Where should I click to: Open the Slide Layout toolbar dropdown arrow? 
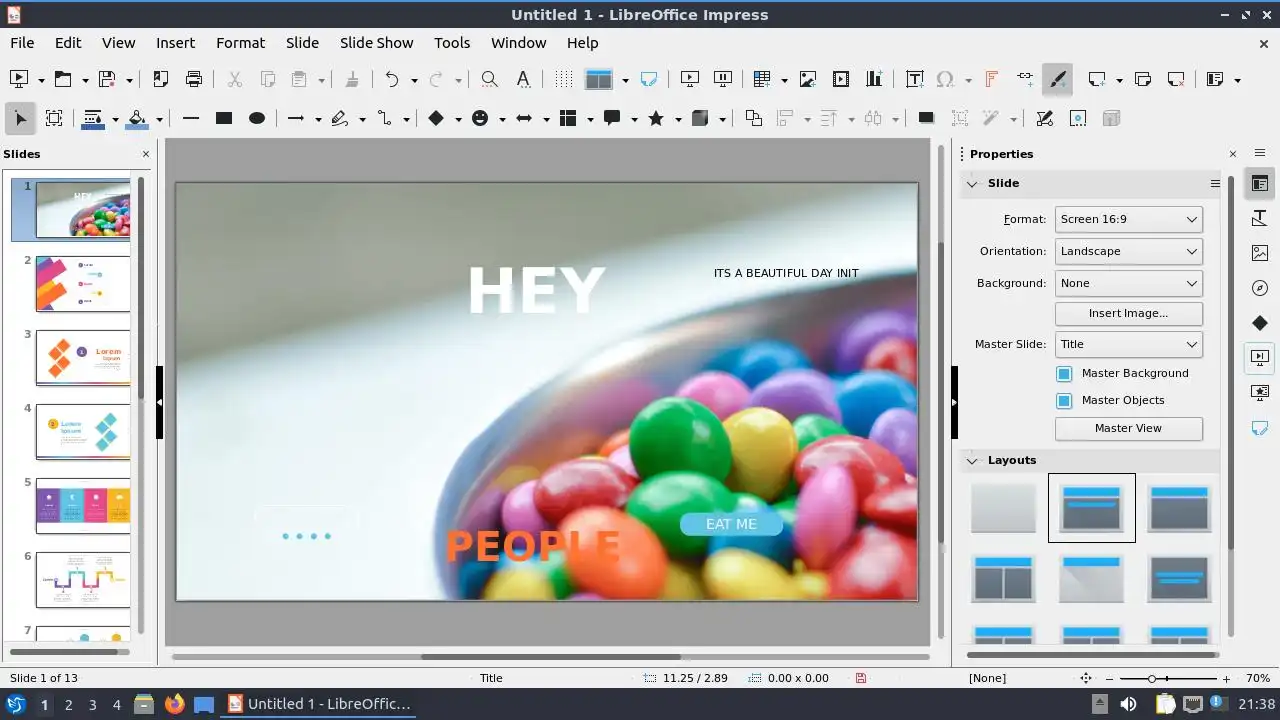[x=1238, y=80]
